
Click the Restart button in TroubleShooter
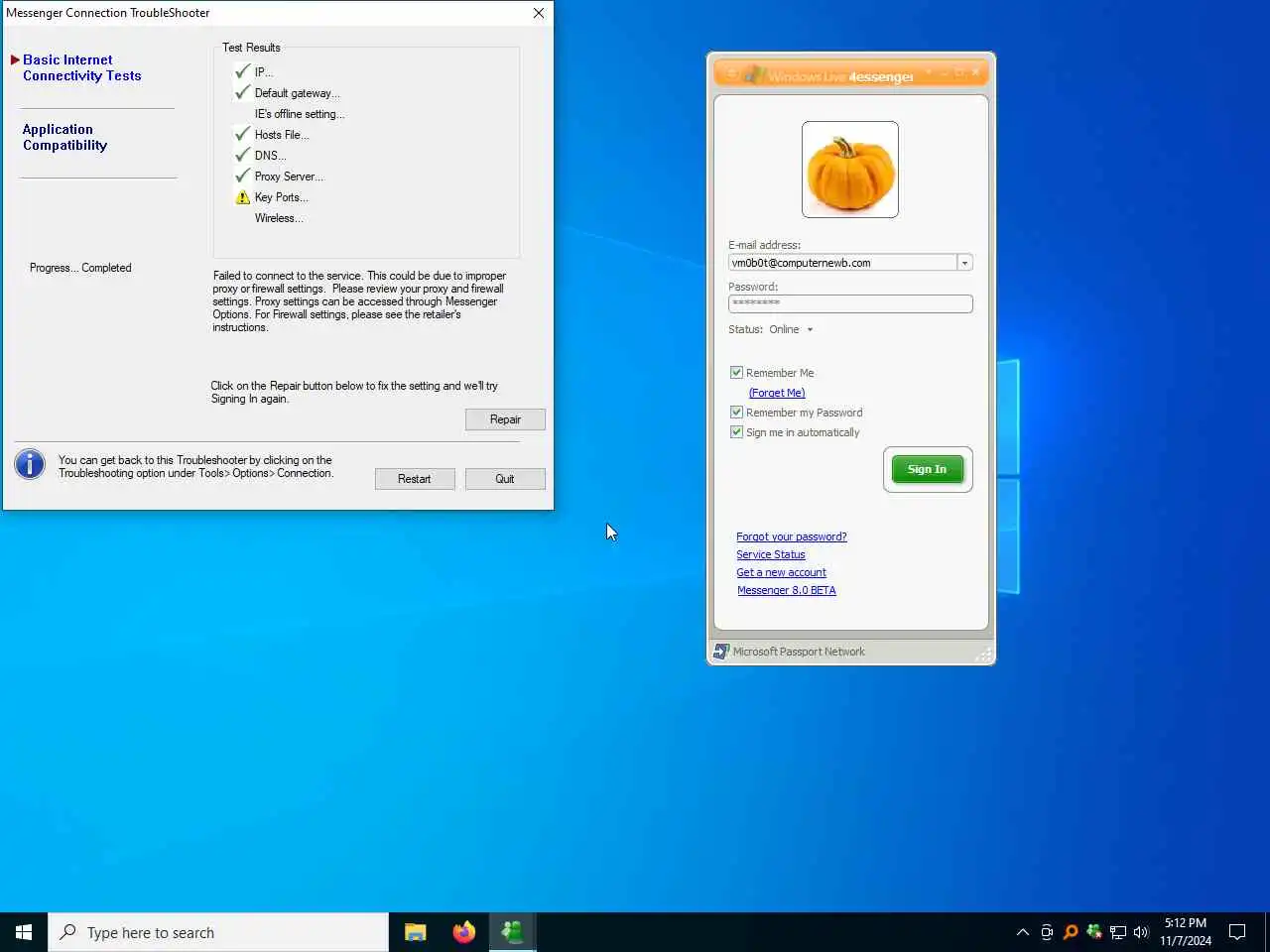[x=414, y=479]
